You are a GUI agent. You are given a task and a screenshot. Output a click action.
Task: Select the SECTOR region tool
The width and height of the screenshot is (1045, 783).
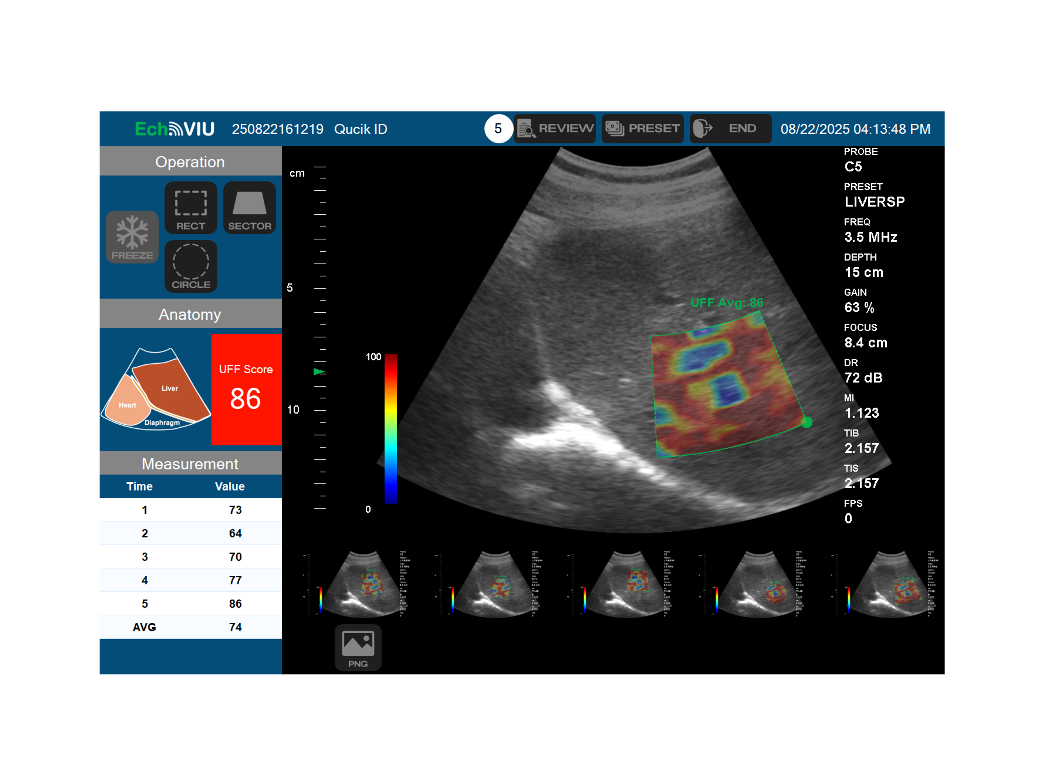pyautogui.click(x=249, y=208)
